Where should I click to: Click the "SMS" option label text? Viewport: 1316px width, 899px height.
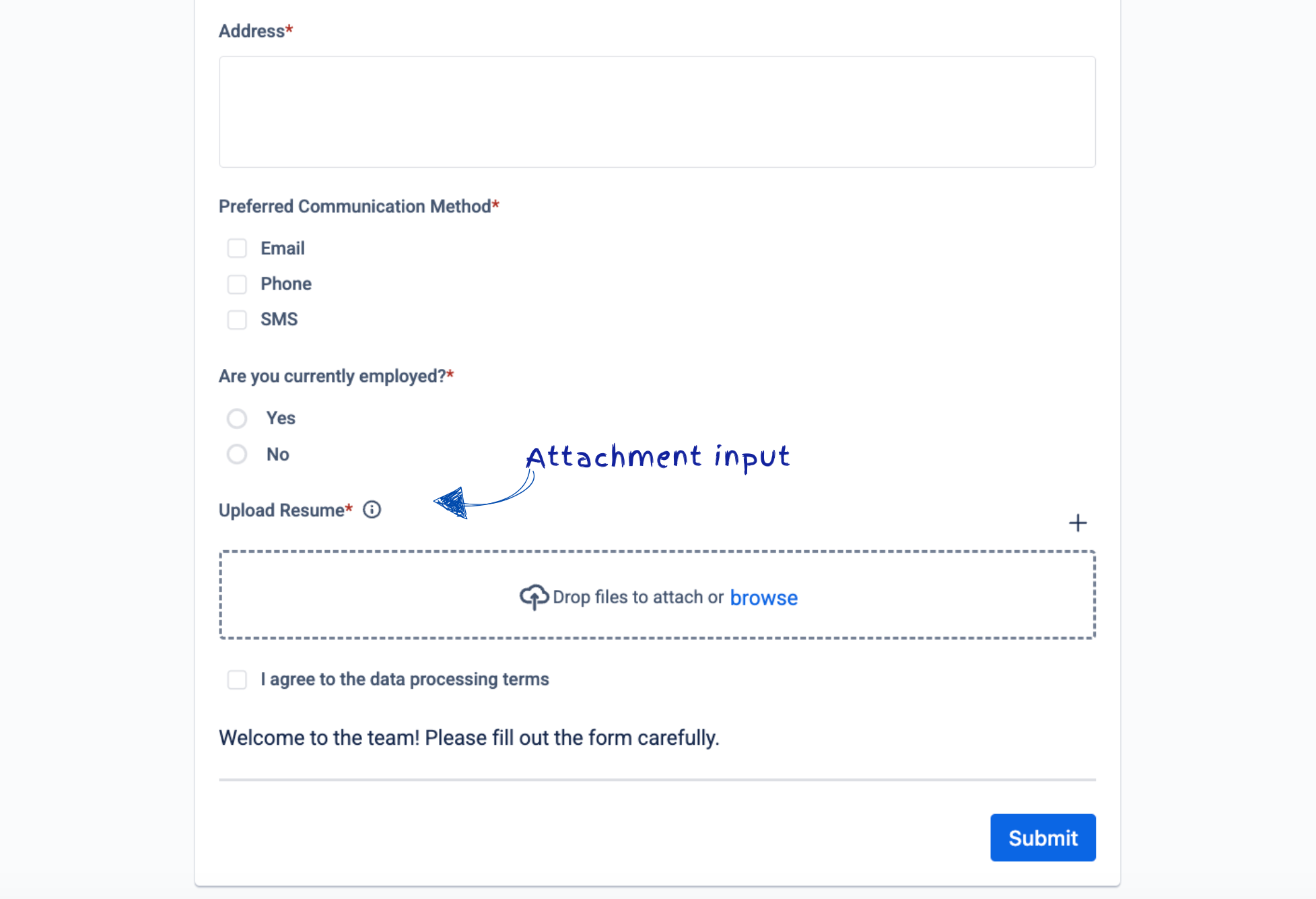(279, 319)
